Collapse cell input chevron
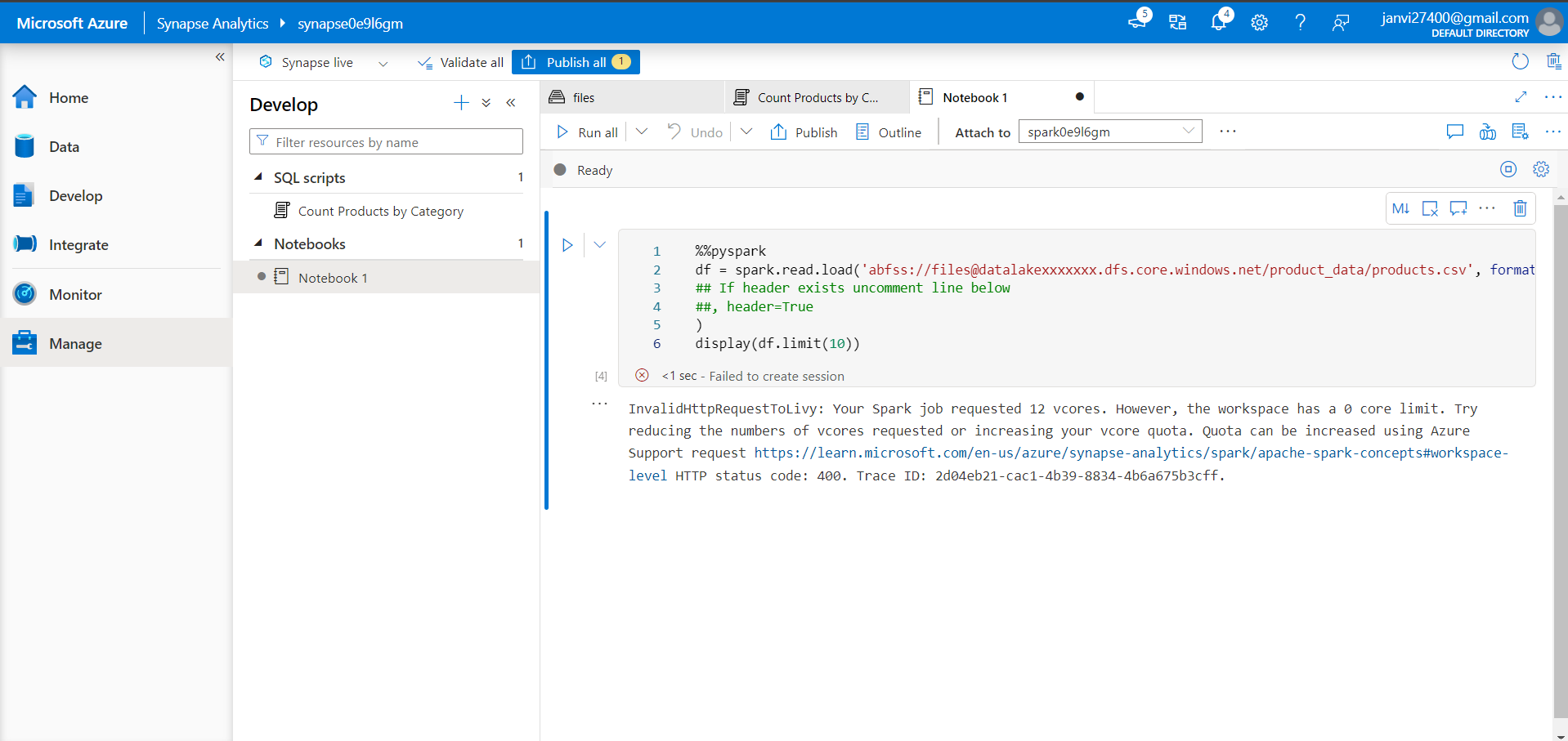1568x741 pixels. coord(600,245)
